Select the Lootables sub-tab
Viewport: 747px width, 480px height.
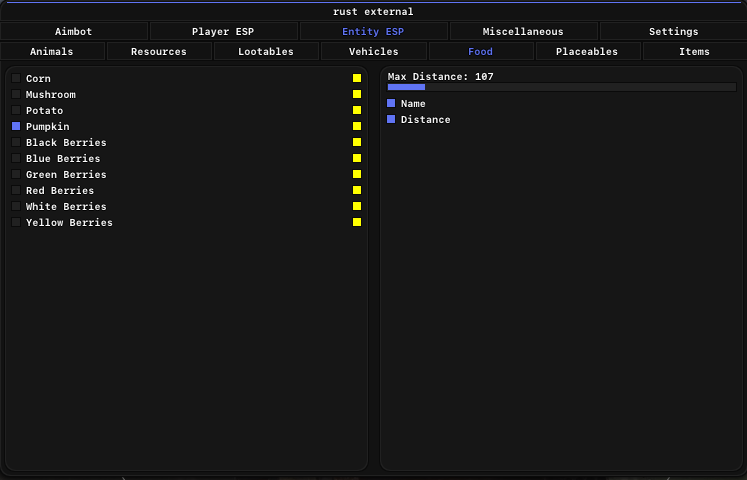tap(266, 51)
